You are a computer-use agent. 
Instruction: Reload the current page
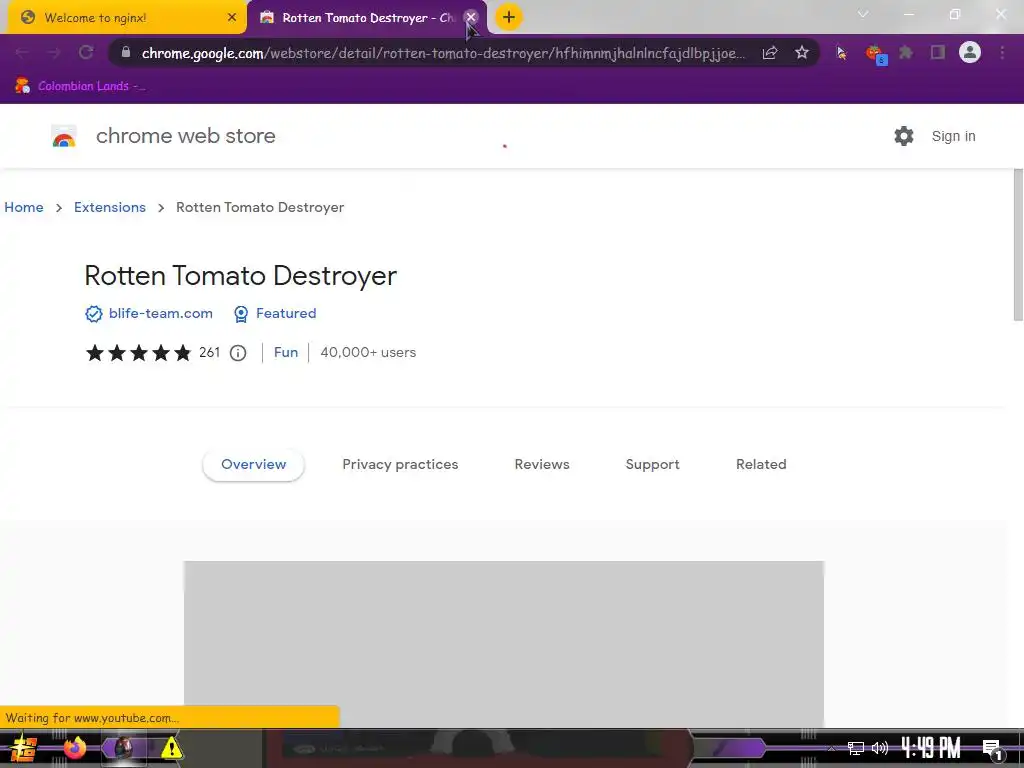point(86,52)
